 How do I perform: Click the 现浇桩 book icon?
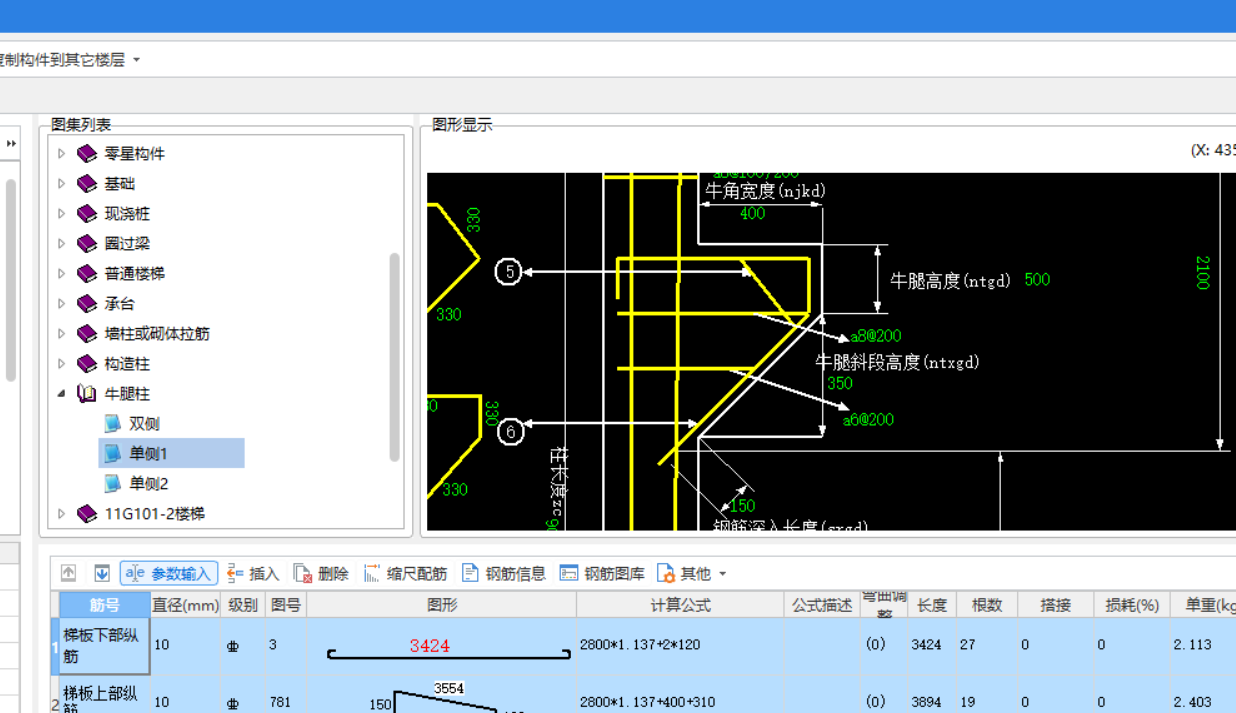87,214
